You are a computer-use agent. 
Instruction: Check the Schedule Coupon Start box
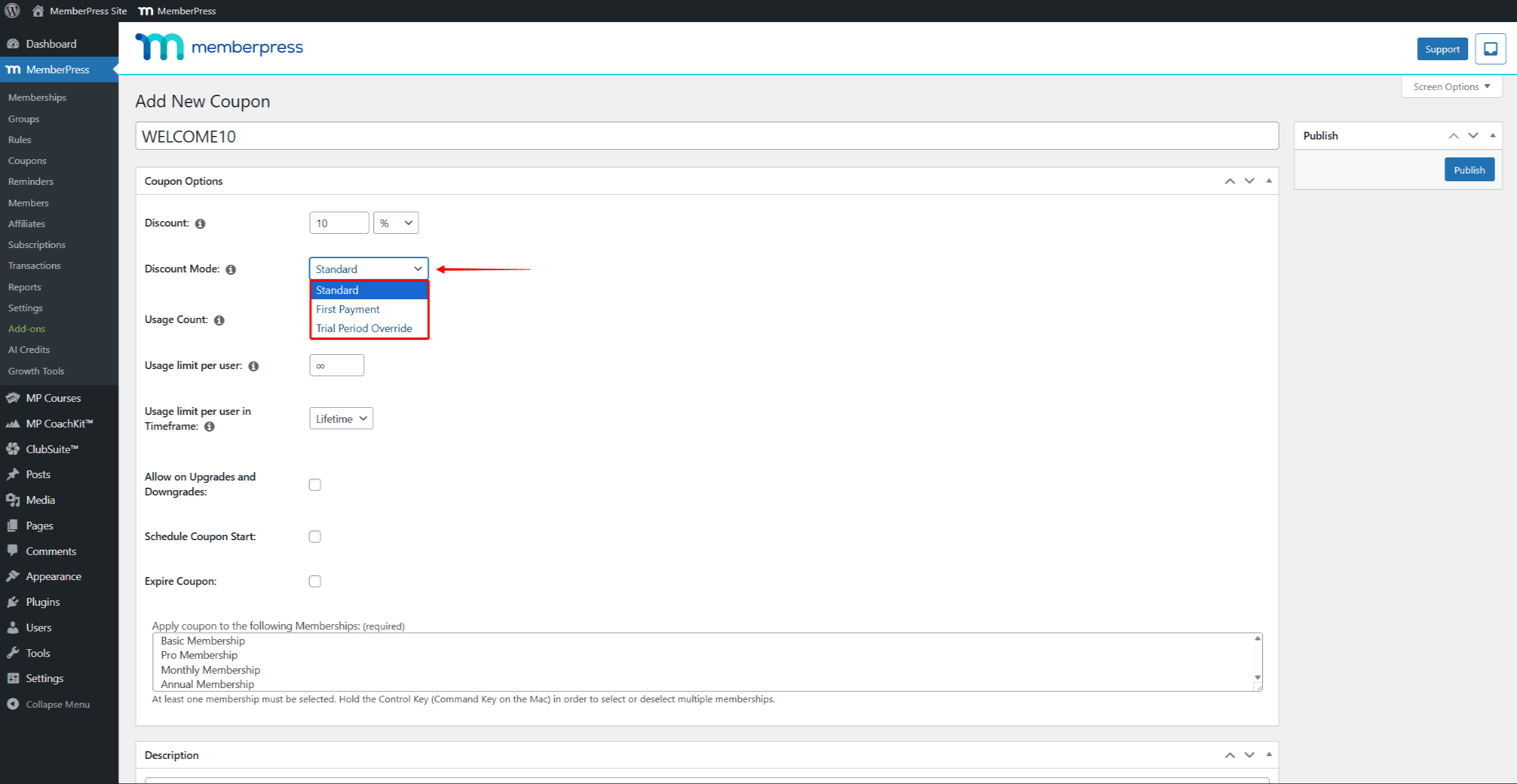click(315, 537)
